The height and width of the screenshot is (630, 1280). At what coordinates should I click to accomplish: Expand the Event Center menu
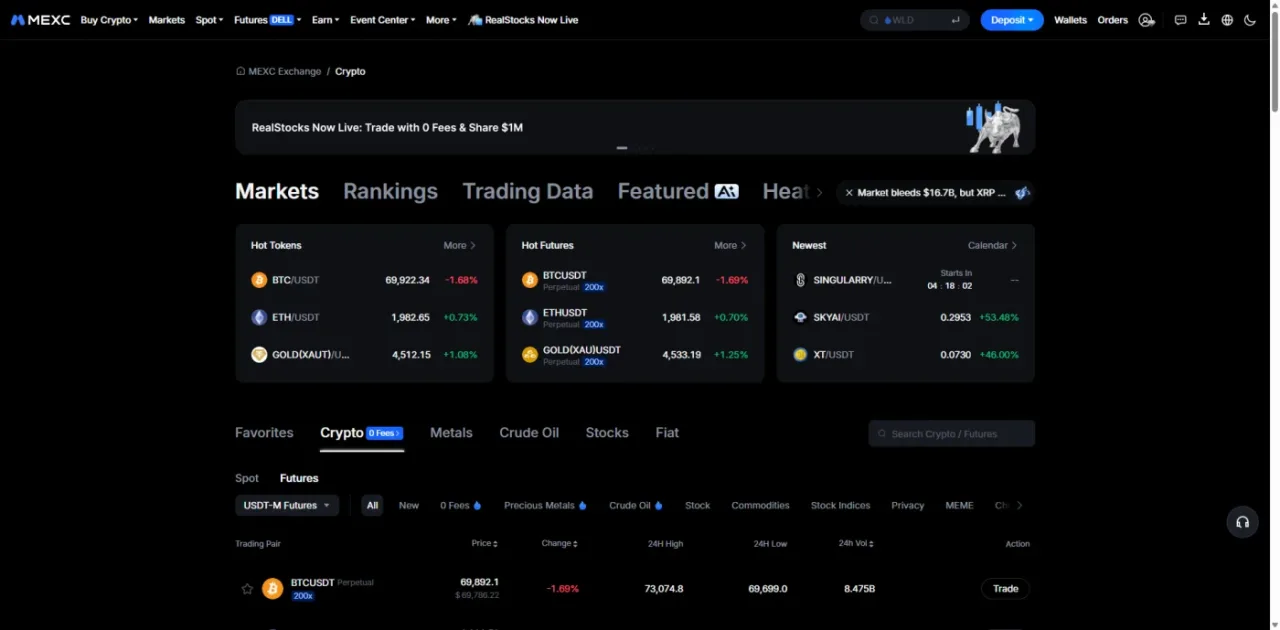(383, 20)
